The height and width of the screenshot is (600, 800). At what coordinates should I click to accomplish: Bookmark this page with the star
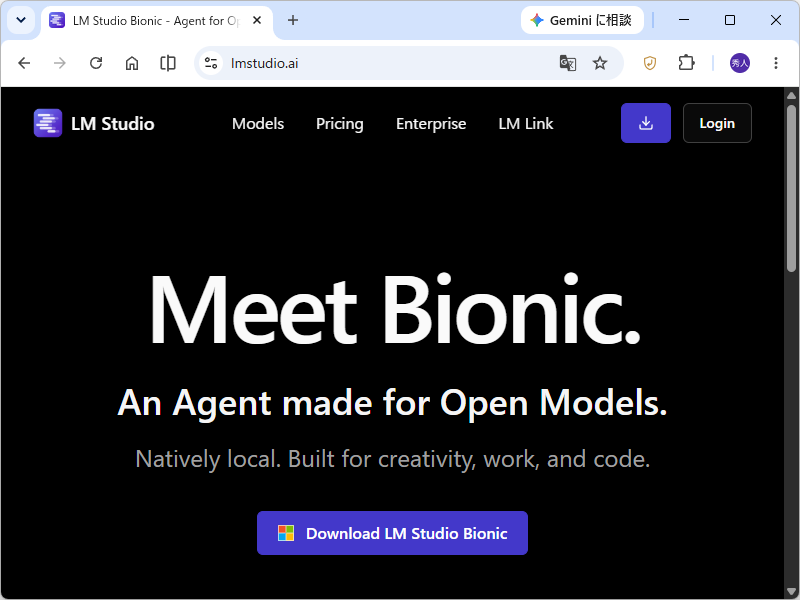[600, 63]
